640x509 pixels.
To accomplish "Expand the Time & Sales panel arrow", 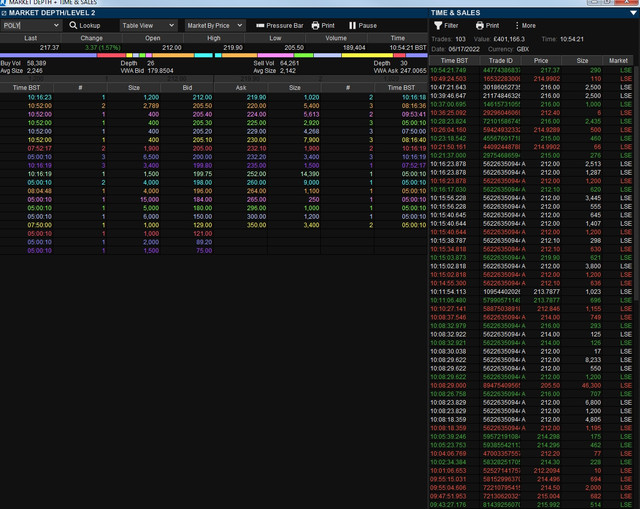I will pos(633,13).
